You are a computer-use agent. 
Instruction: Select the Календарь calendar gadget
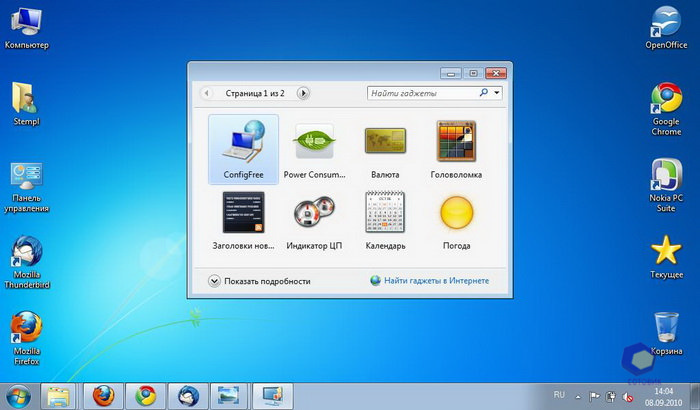point(384,218)
